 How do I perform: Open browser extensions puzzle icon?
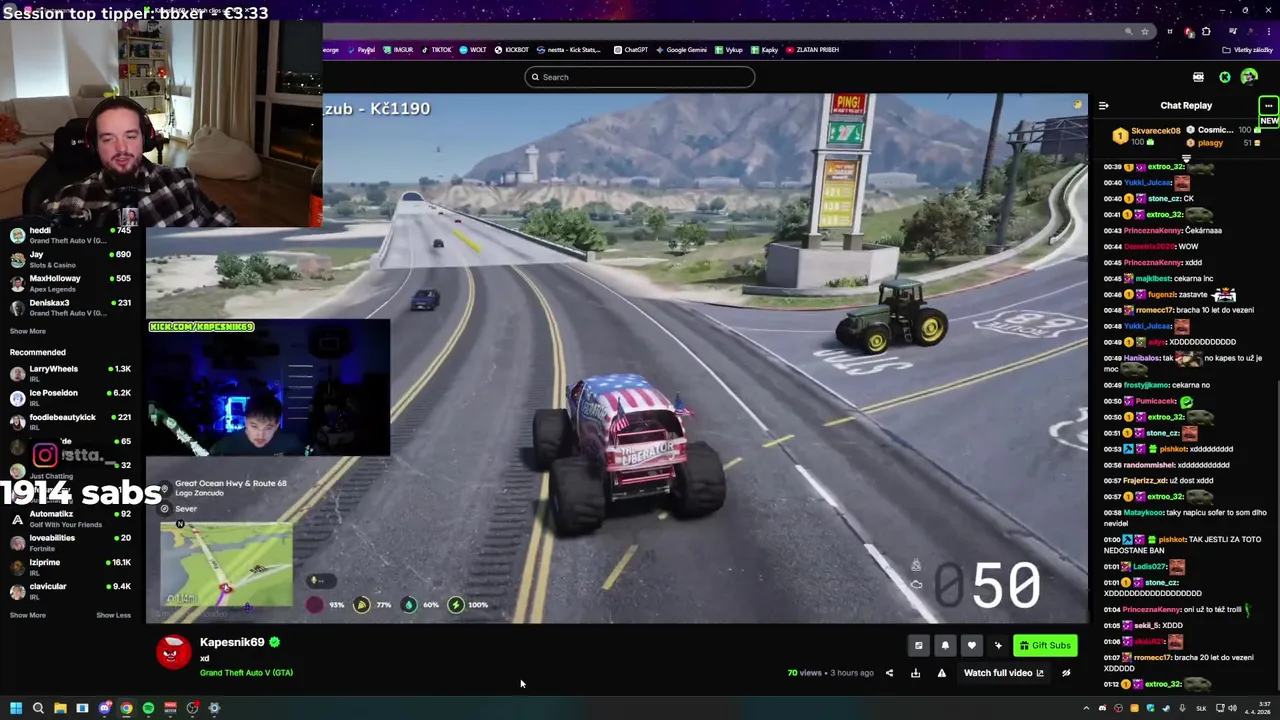coord(1206,32)
